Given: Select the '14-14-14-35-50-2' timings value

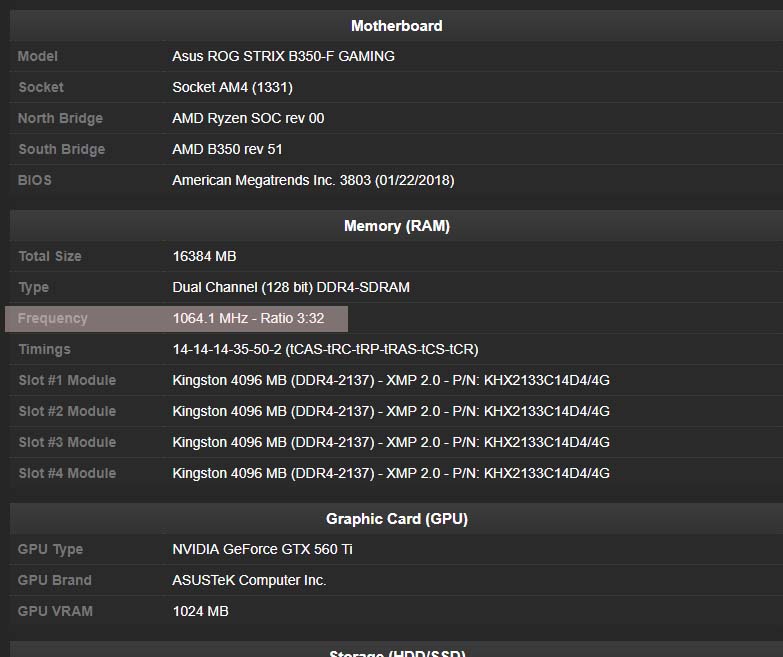Looking at the screenshot, I should [325, 349].
